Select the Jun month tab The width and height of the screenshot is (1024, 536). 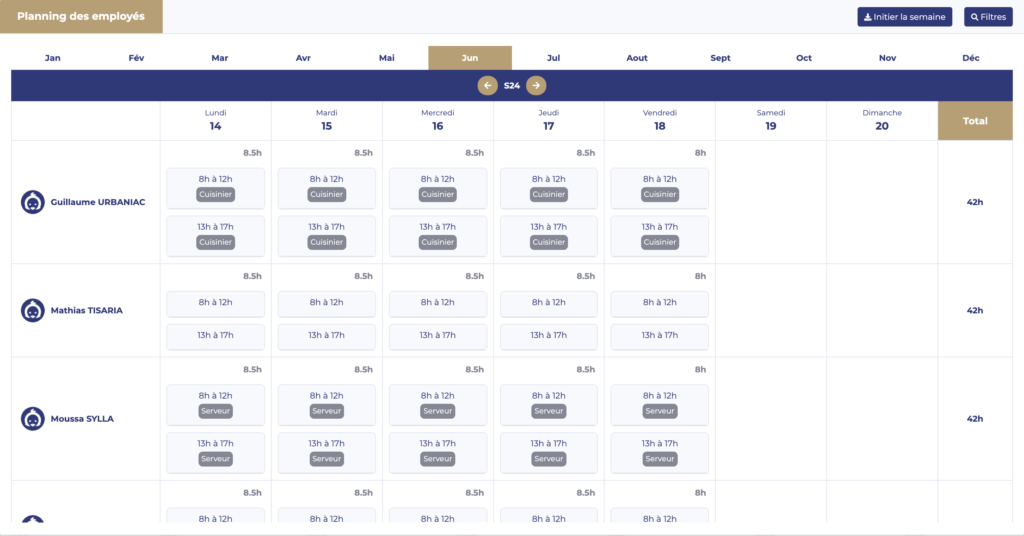click(x=470, y=58)
